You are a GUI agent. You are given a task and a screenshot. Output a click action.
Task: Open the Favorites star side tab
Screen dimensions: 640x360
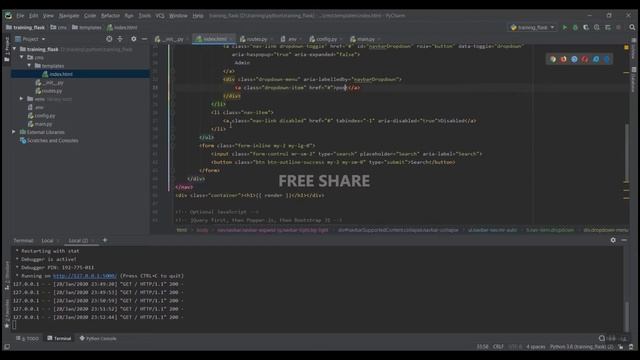pos(7,326)
